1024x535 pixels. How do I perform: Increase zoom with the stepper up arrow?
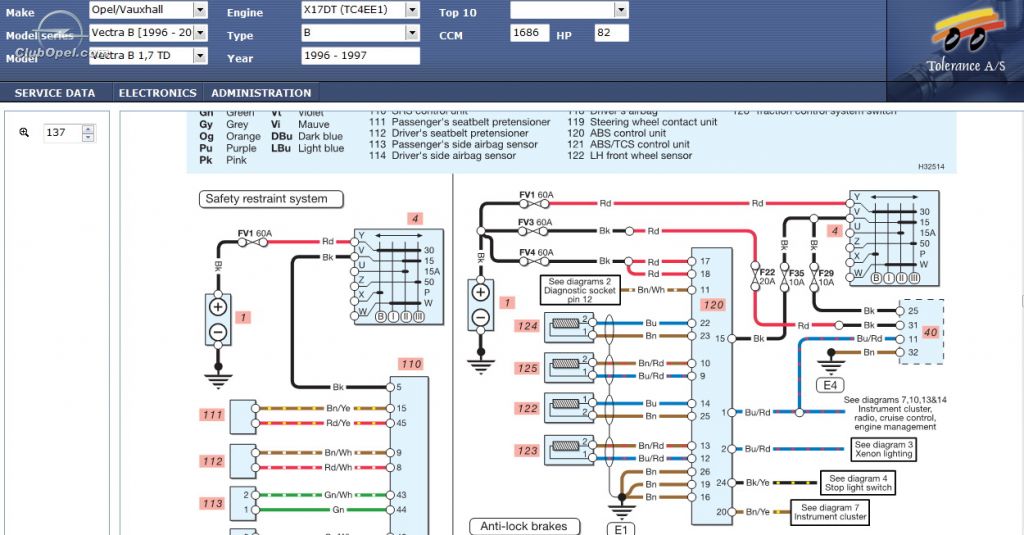click(88, 129)
